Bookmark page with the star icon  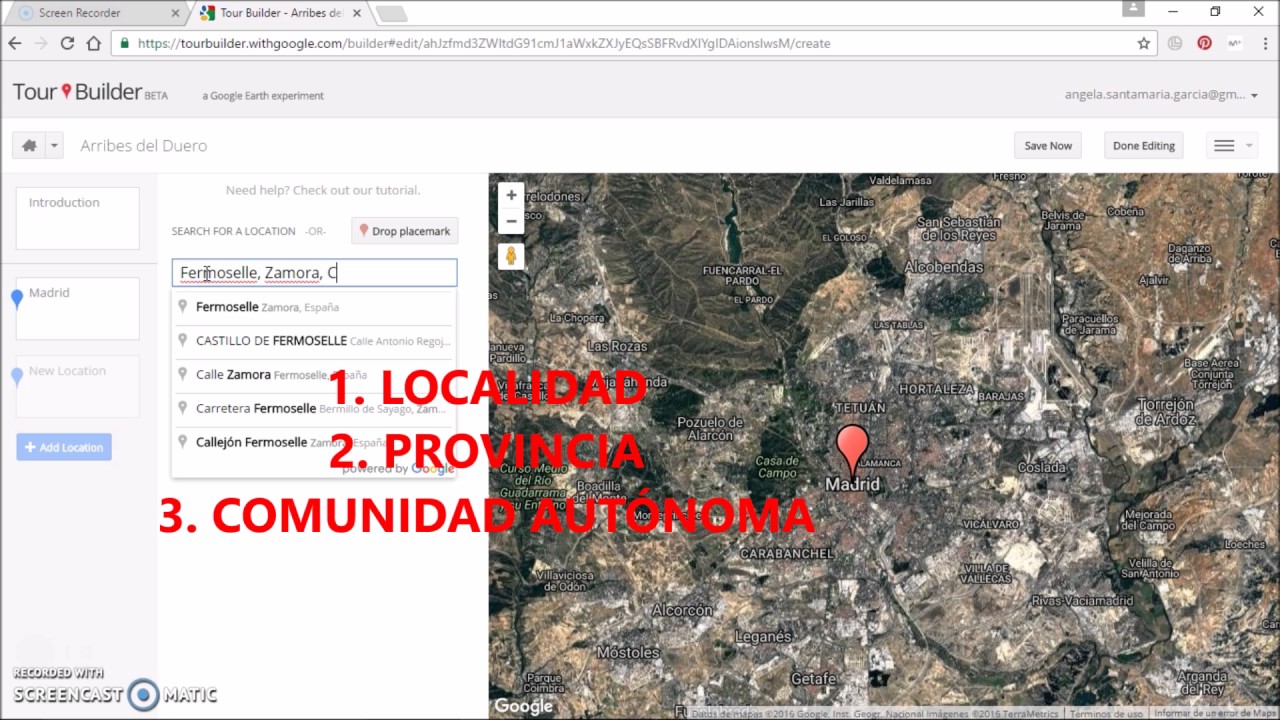1143,43
